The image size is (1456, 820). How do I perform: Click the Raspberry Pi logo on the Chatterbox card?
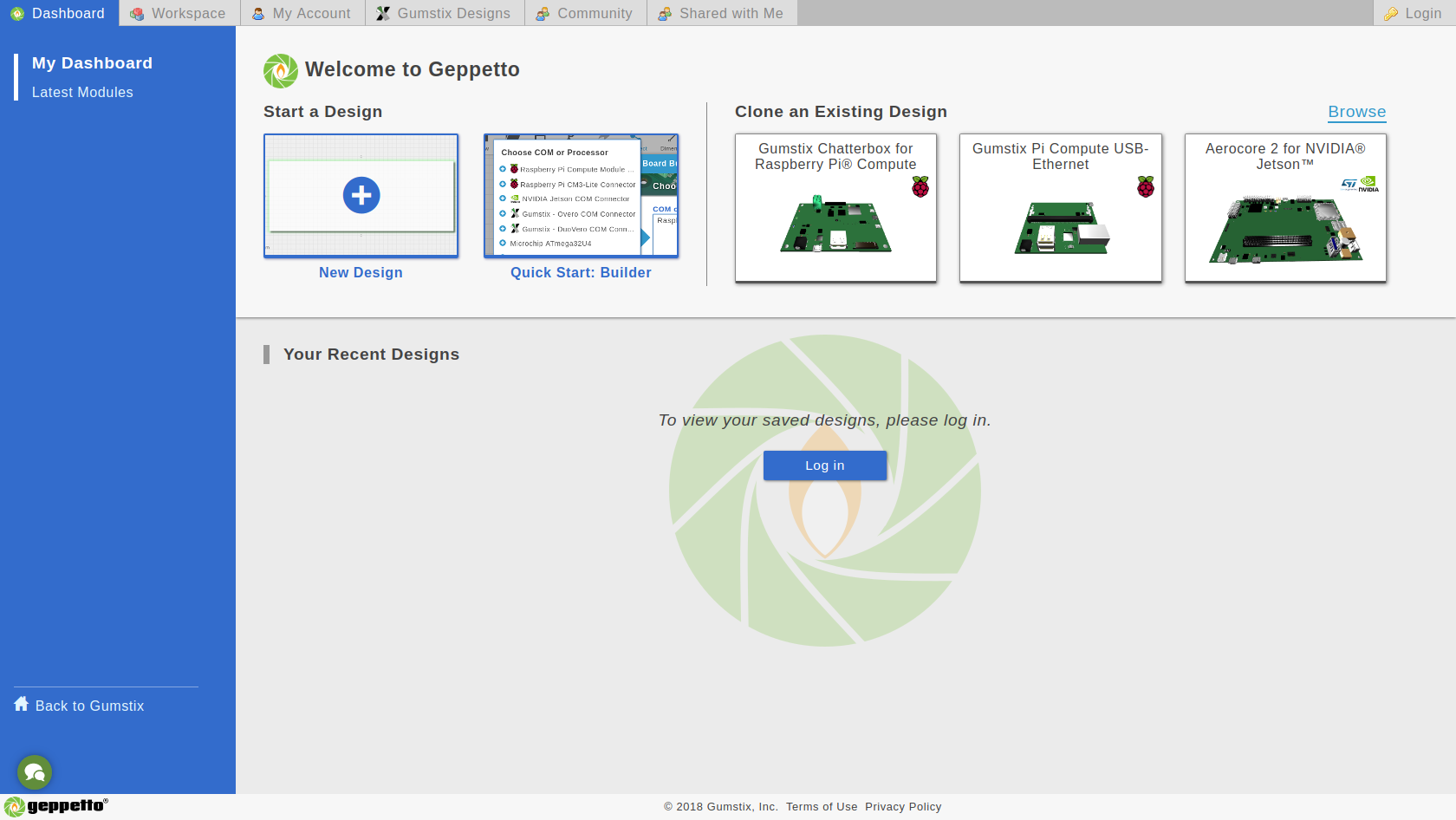point(920,186)
